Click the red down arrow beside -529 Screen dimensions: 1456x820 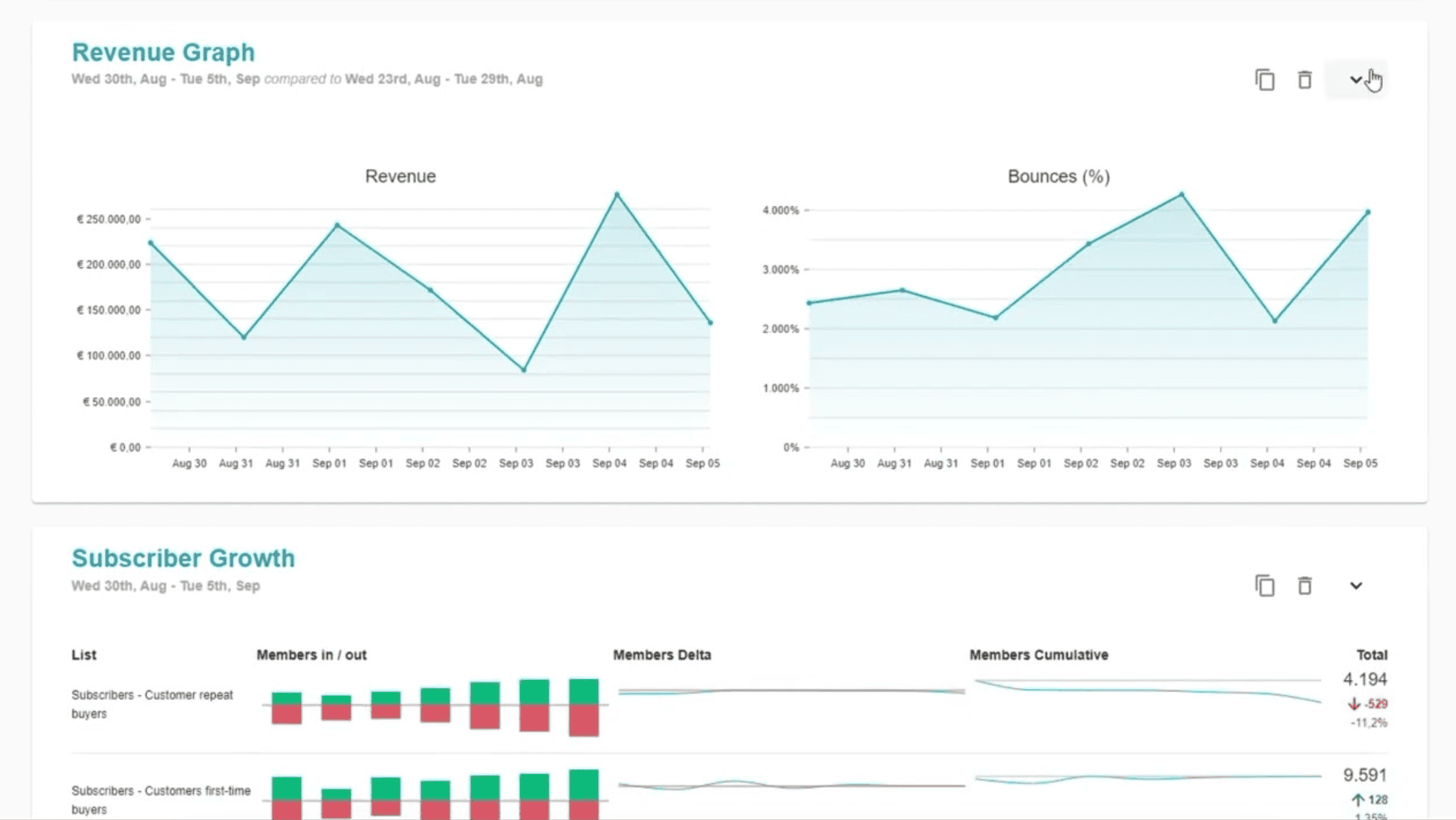tap(1354, 704)
